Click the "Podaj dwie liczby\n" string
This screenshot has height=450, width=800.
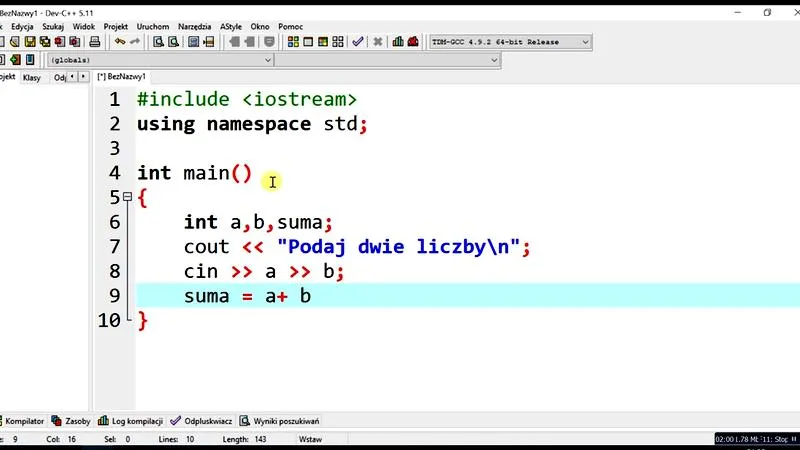point(398,246)
